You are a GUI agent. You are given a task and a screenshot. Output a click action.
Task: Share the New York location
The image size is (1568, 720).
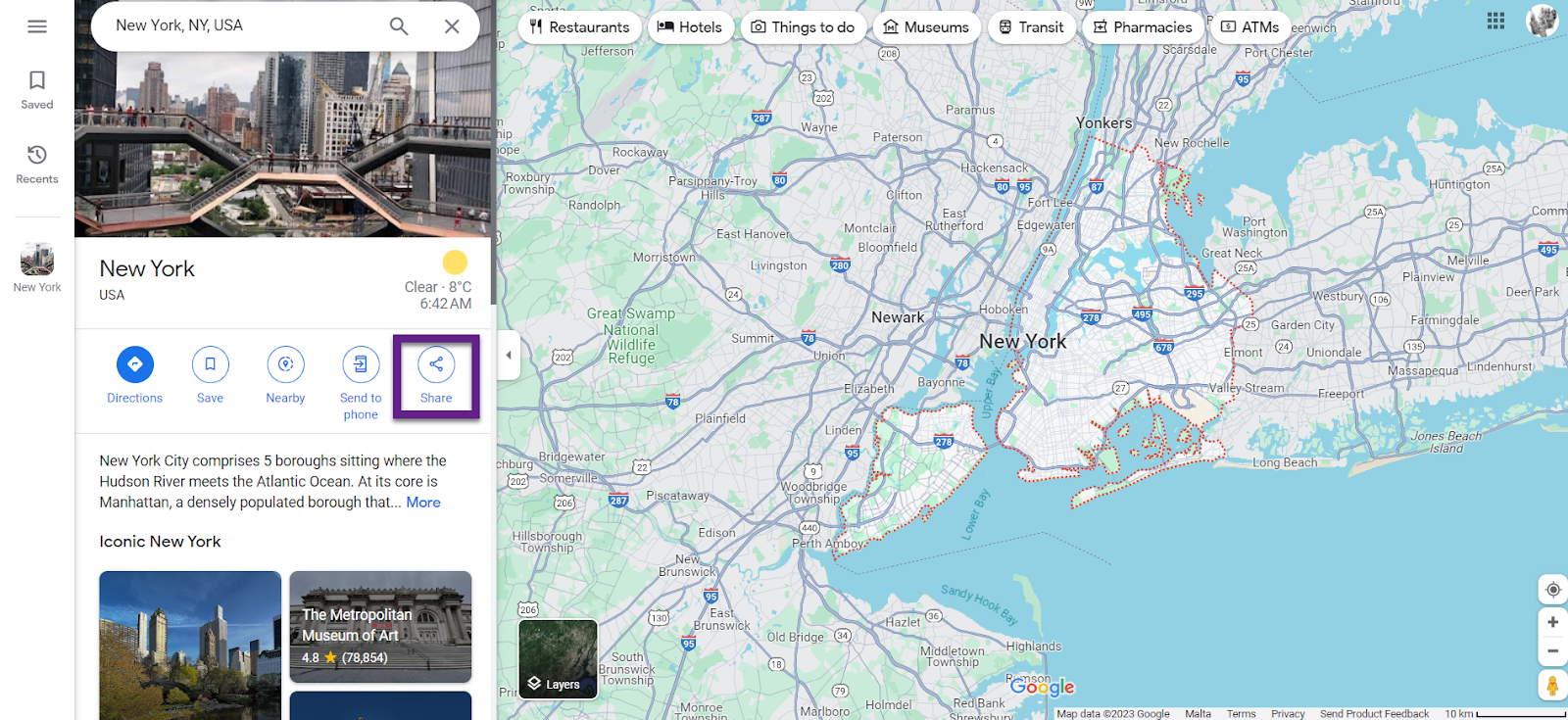click(x=436, y=375)
